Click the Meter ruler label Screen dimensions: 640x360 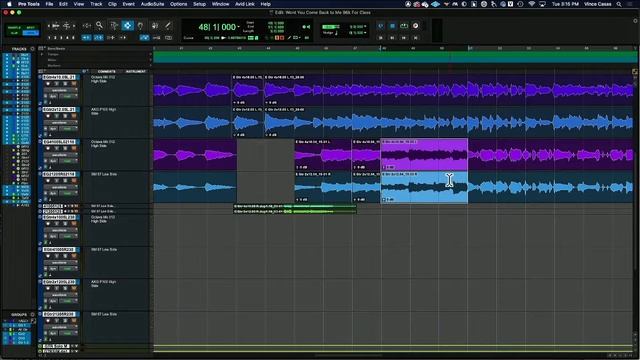[x=52, y=60]
